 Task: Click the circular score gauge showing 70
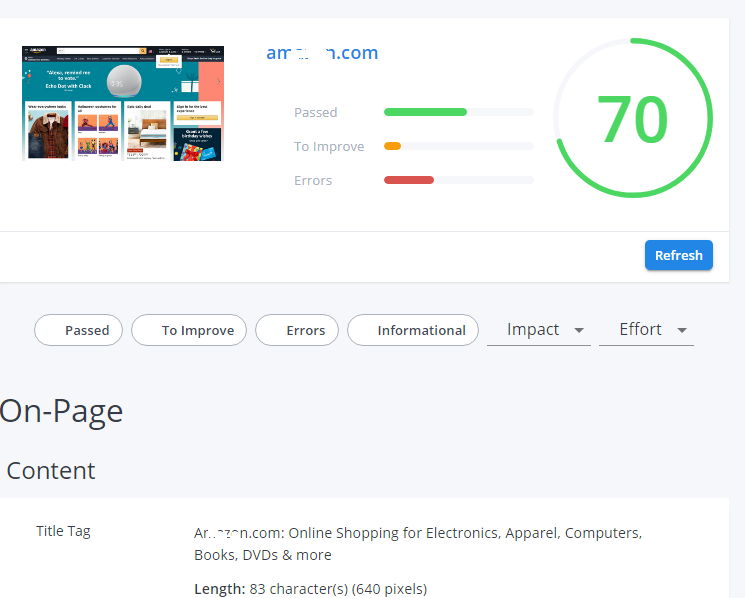point(633,118)
